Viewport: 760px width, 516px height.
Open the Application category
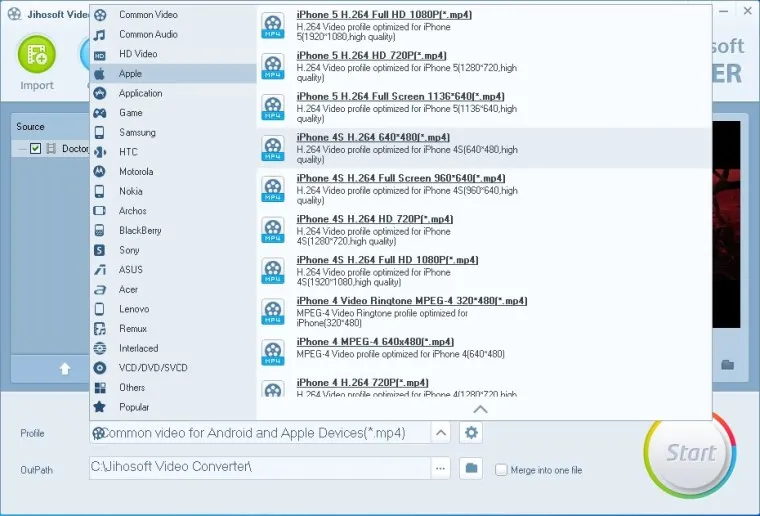click(173, 93)
